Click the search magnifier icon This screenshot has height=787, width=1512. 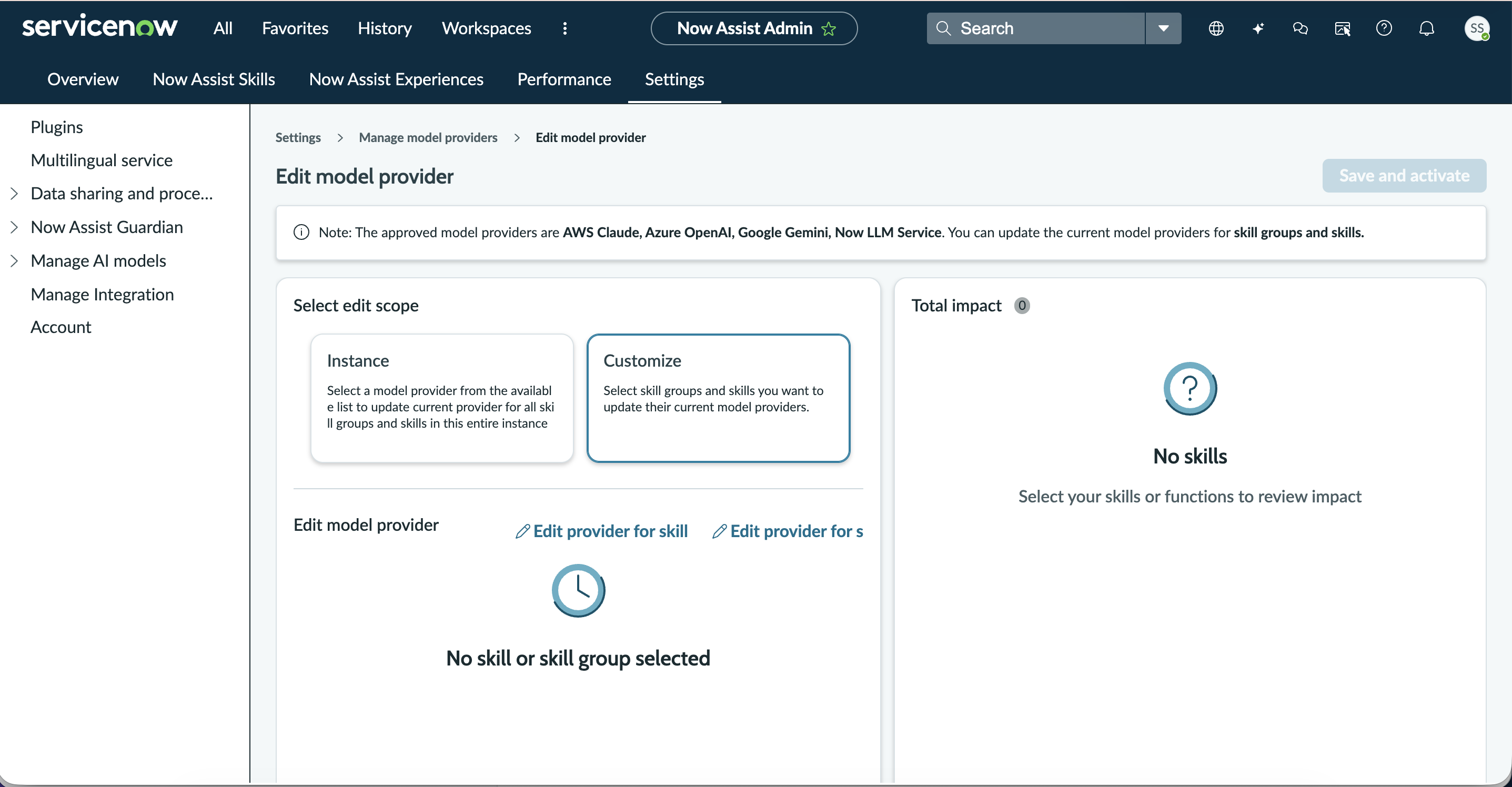[x=943, y=28]
